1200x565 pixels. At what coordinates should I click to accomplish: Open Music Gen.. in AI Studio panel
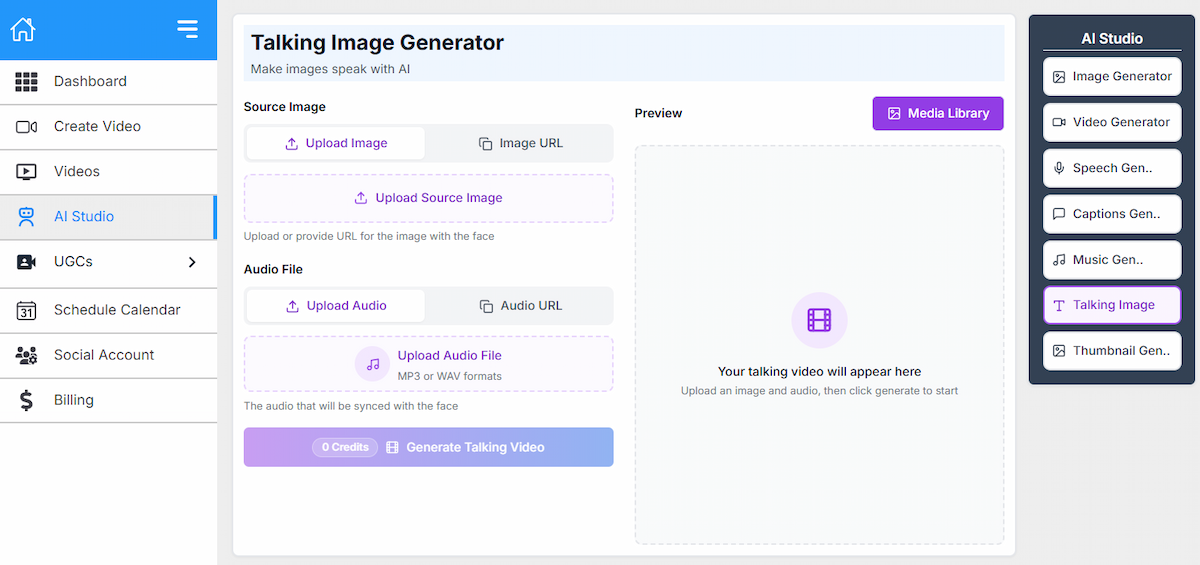pyautogui.click(x=1112, y=260)
